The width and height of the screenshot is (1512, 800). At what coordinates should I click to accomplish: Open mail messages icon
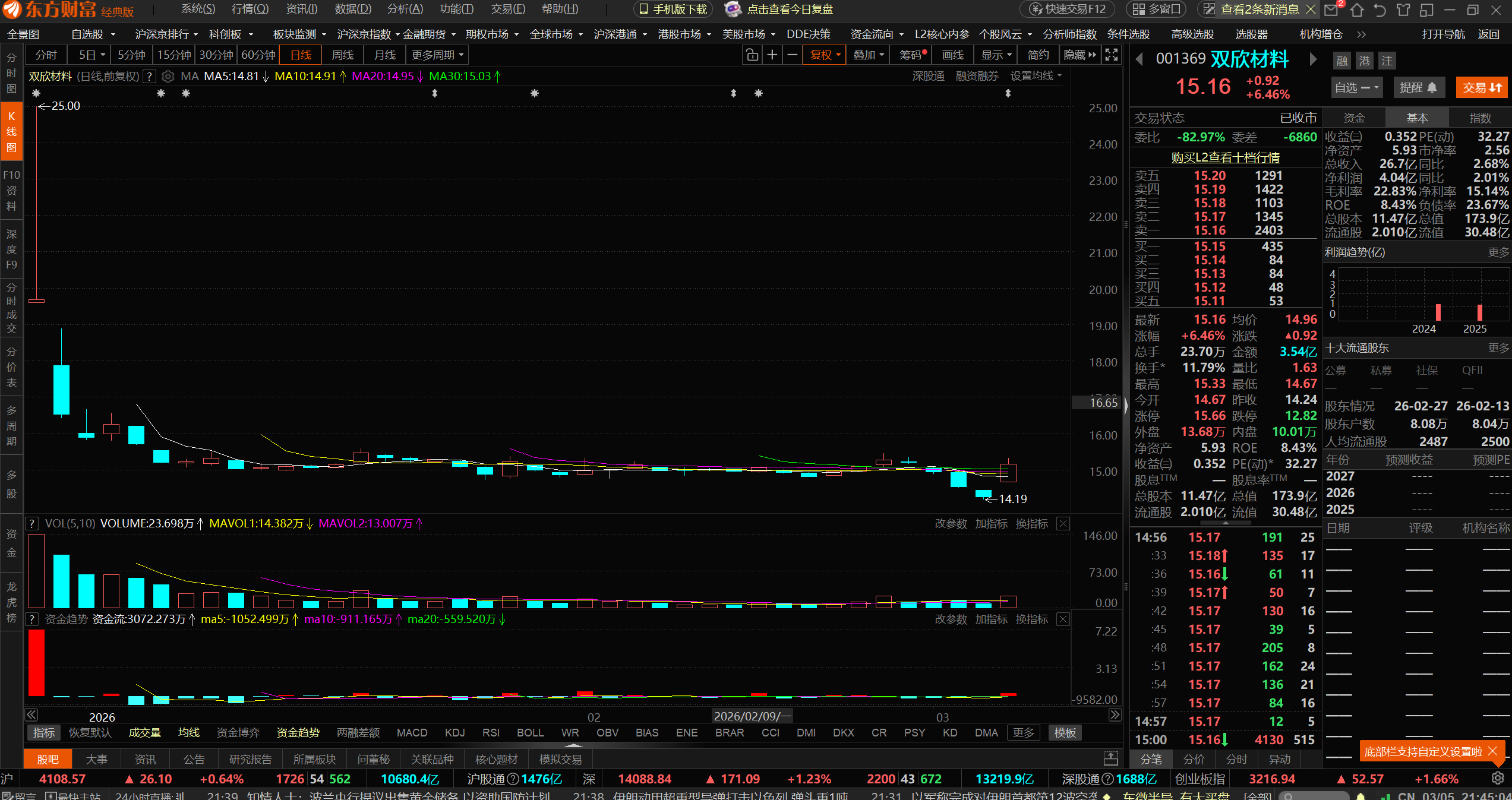point(1331,10)
